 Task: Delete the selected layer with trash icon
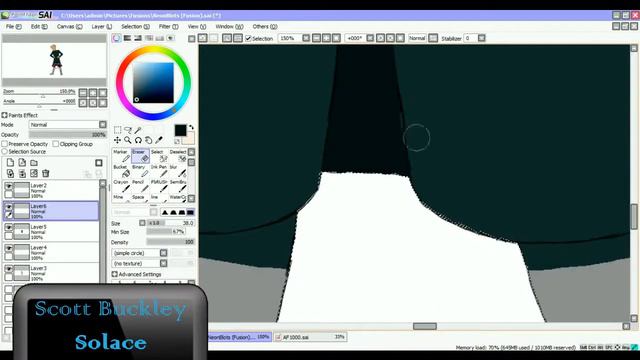click(x=46, y=173)
